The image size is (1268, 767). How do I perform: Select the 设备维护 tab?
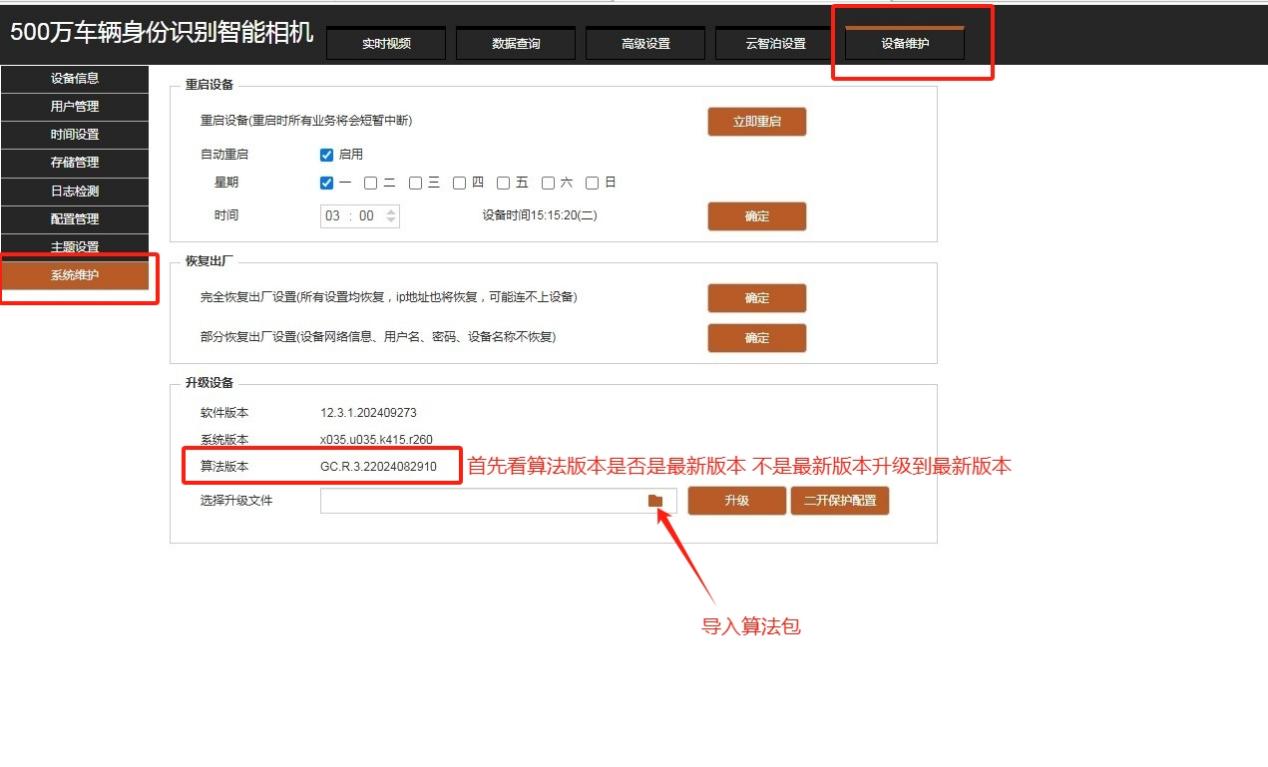tap(905, 43)
